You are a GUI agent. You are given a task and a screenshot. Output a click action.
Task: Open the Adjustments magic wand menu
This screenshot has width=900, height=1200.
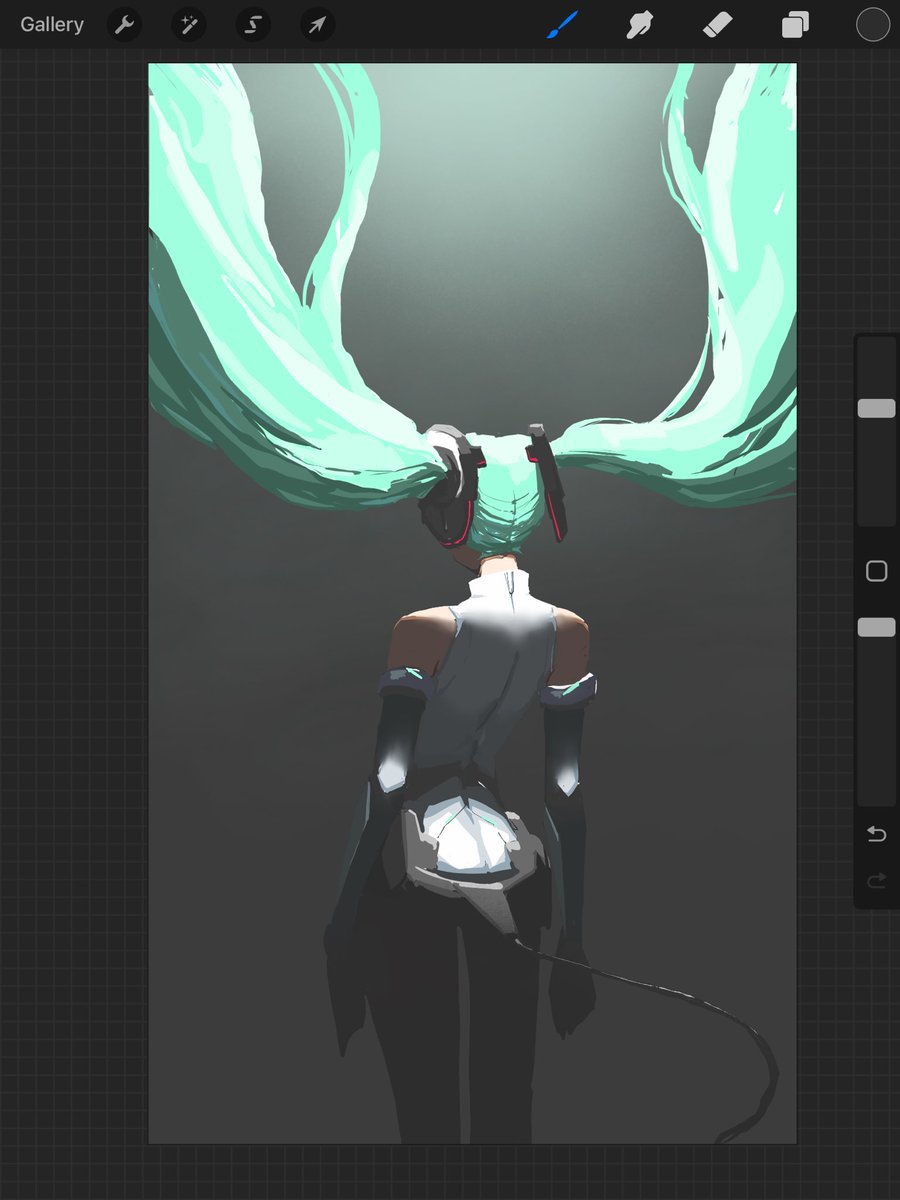coord(188,25)
